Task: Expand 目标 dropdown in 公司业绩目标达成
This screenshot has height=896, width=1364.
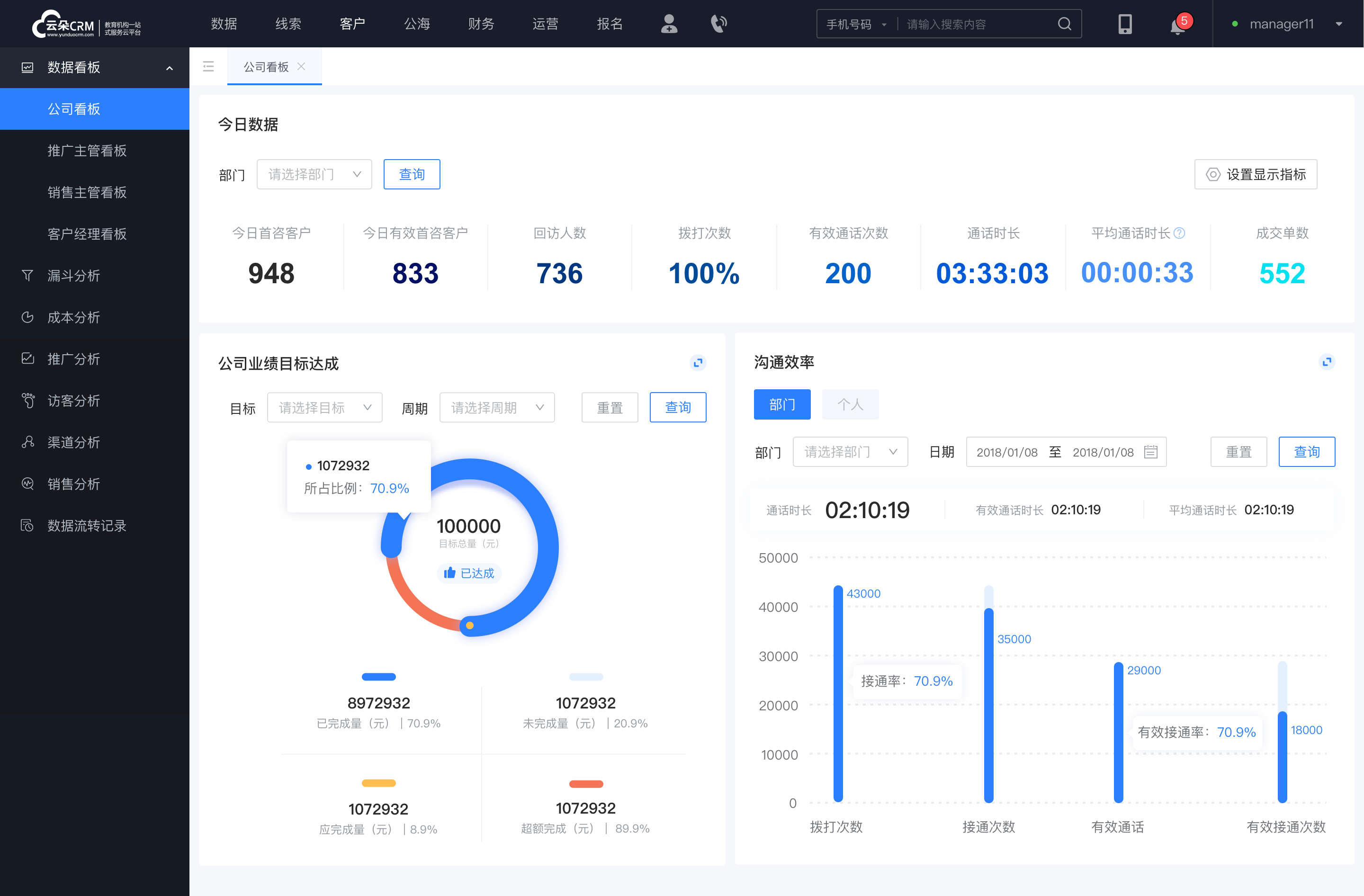Action: point(324,406)
